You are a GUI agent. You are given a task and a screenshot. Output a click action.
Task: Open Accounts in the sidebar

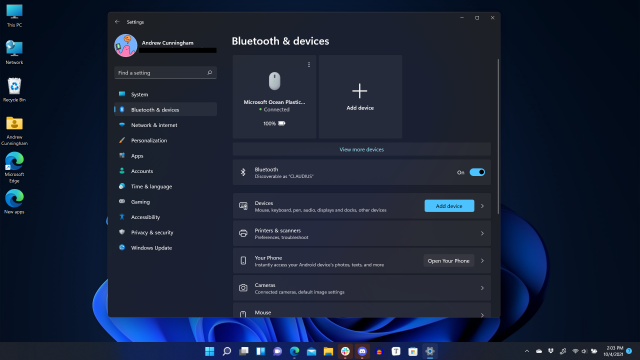(x=165, y=171)
